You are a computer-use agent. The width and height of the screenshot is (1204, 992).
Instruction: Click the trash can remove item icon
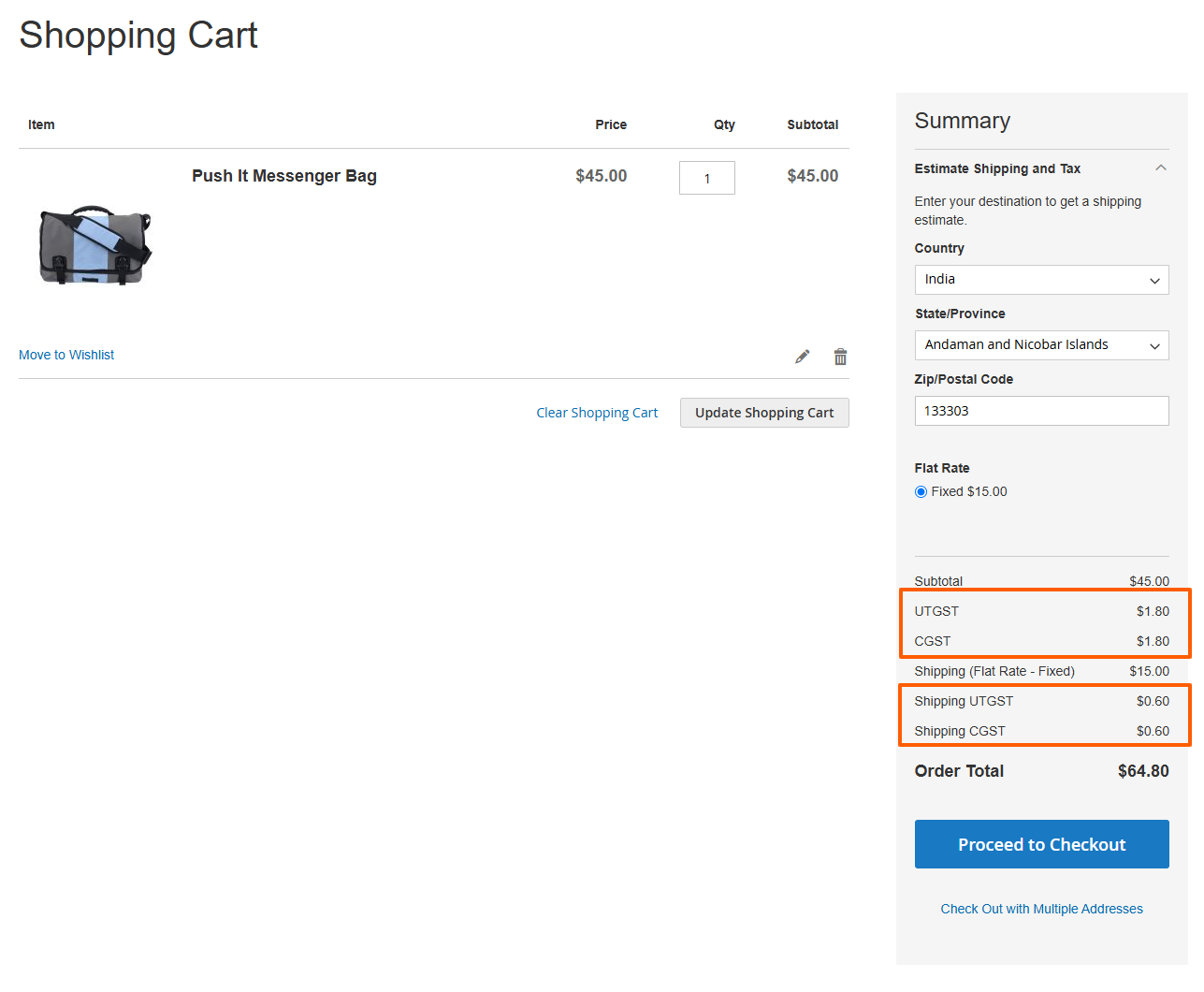tap(840, 357)
